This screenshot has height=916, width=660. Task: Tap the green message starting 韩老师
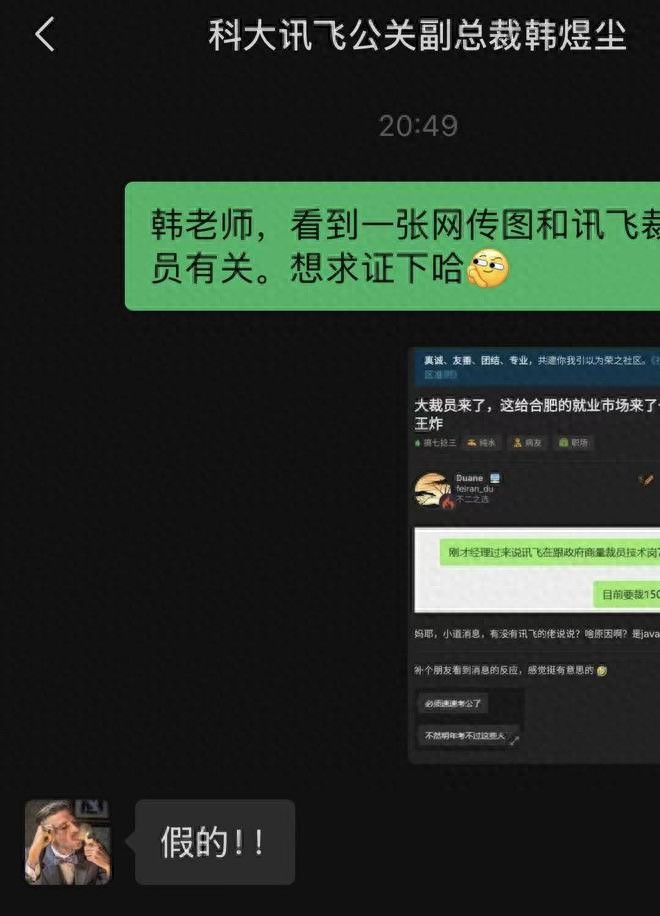click(392, 246)
